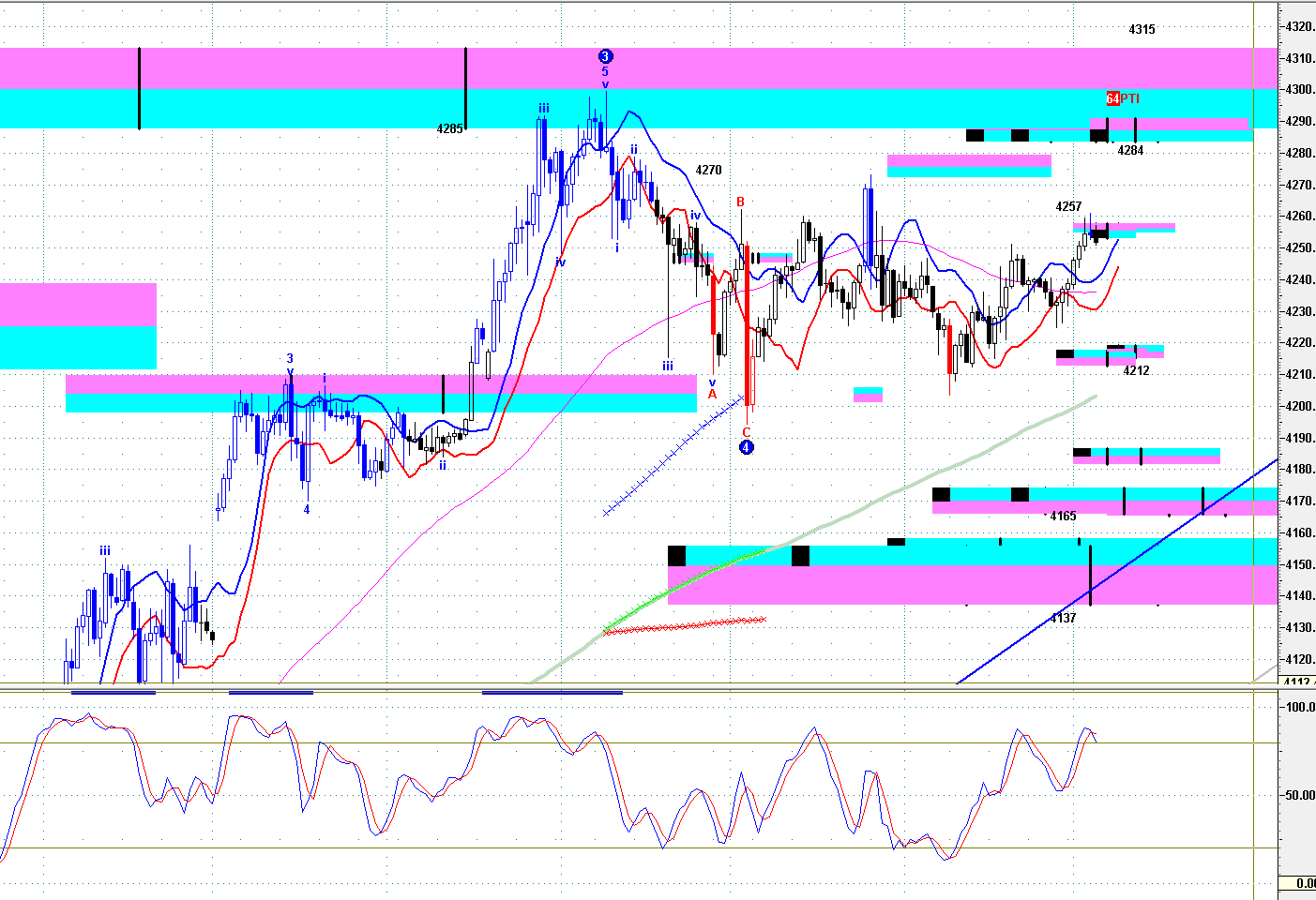Select 4120 on the price axis
Screen dimensions: 1316x900
point(1299,659)
